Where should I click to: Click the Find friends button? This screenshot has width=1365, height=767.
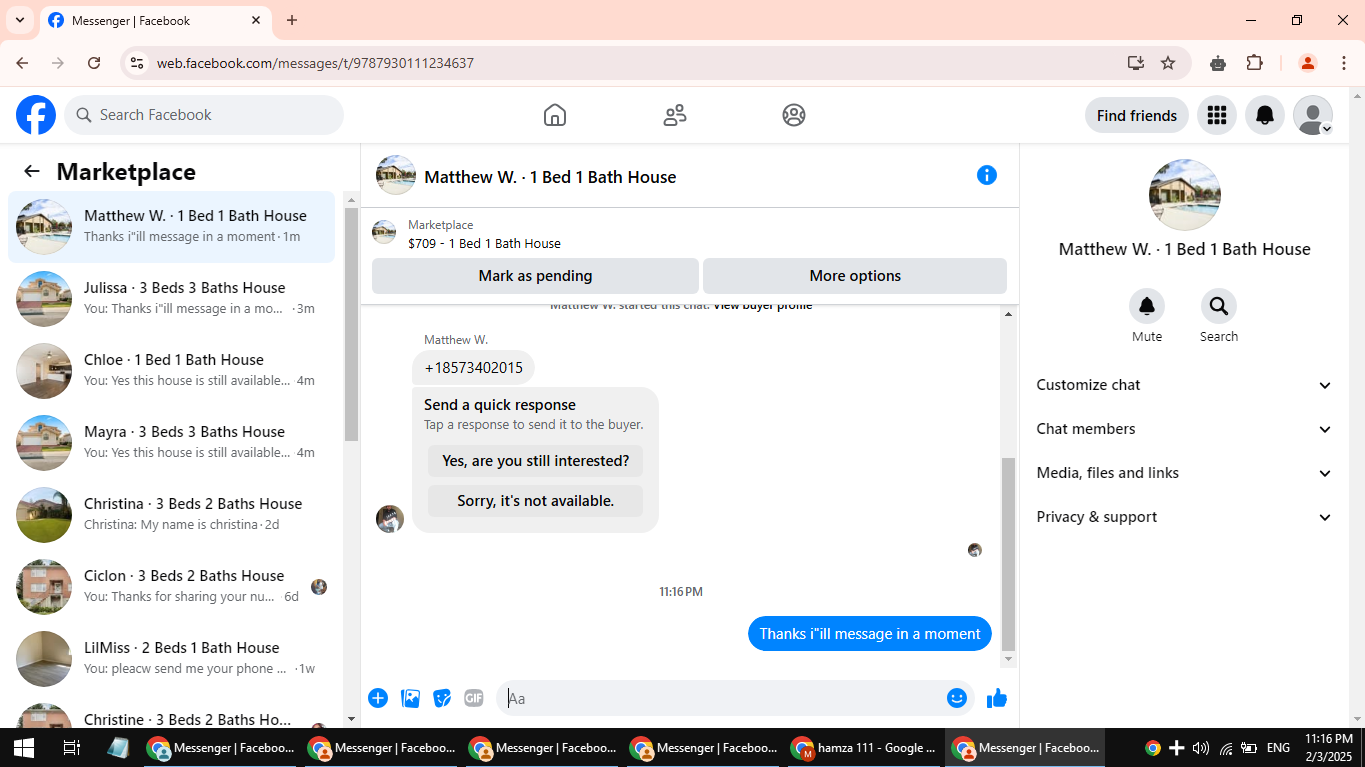1137,115
